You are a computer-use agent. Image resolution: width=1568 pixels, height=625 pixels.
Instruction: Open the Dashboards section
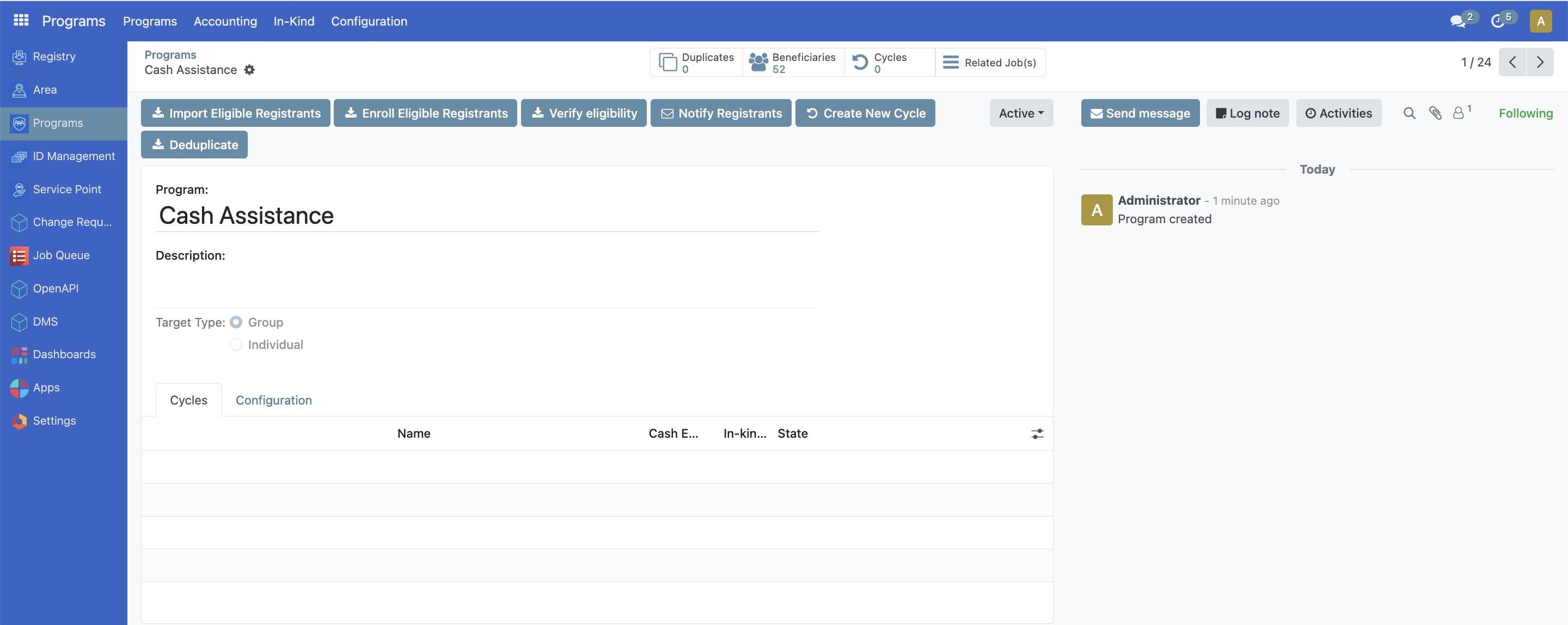[65, 353]
